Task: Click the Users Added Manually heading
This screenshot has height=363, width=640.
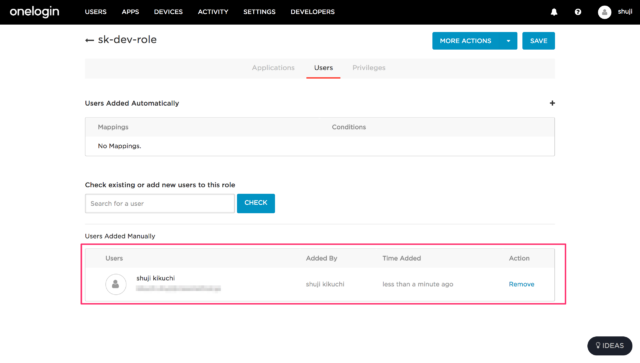Action: [x=120, y=236]
